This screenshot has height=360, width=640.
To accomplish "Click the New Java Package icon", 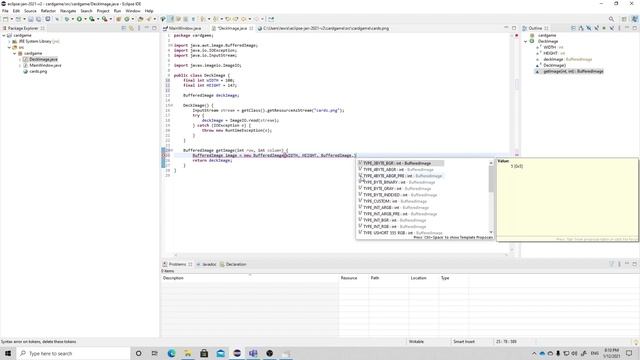I will coord(118,19).
